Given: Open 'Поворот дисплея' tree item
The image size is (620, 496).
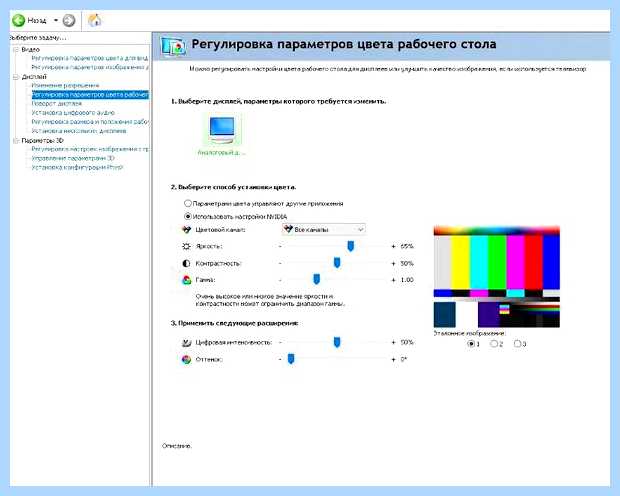Looking at the screenshot, I should coord(57,104).
